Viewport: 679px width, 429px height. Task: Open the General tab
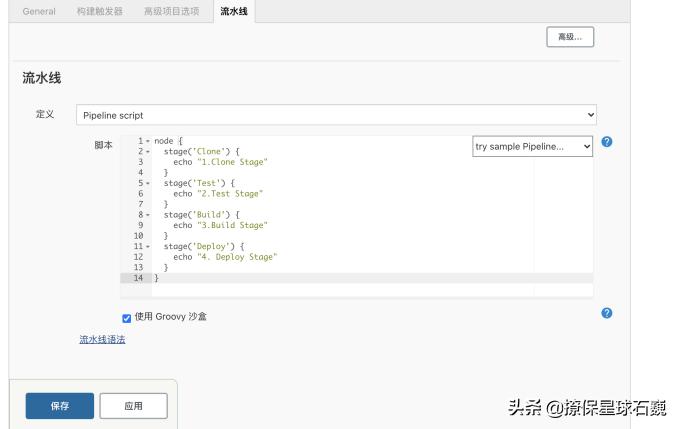tap(39, 11)
